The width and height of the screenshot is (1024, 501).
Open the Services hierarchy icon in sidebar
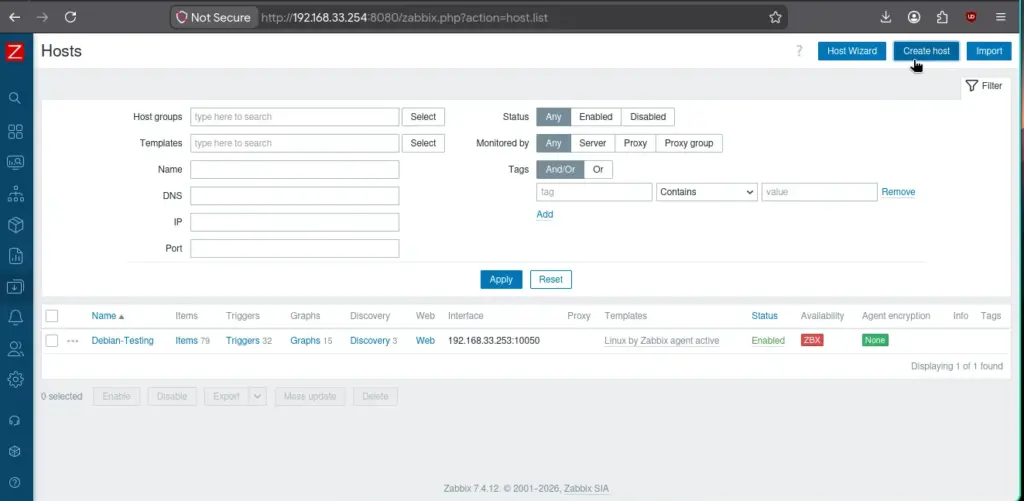click(x=15, y=193)
